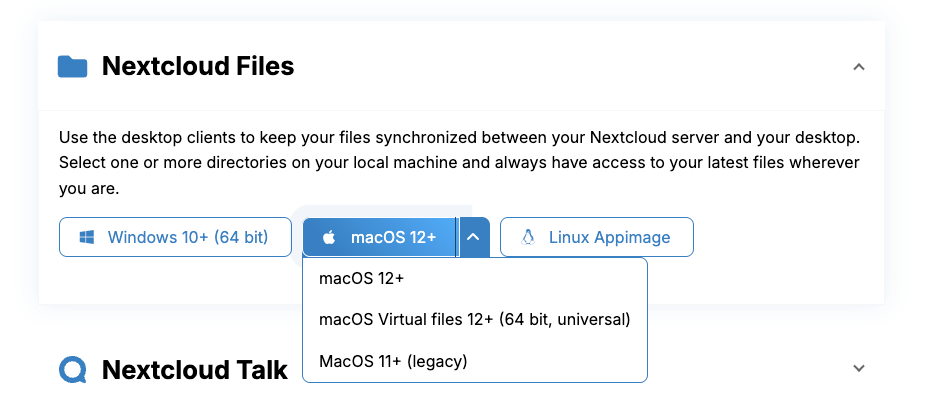Click the Windows logo in the download button

[x=87, y=238]
